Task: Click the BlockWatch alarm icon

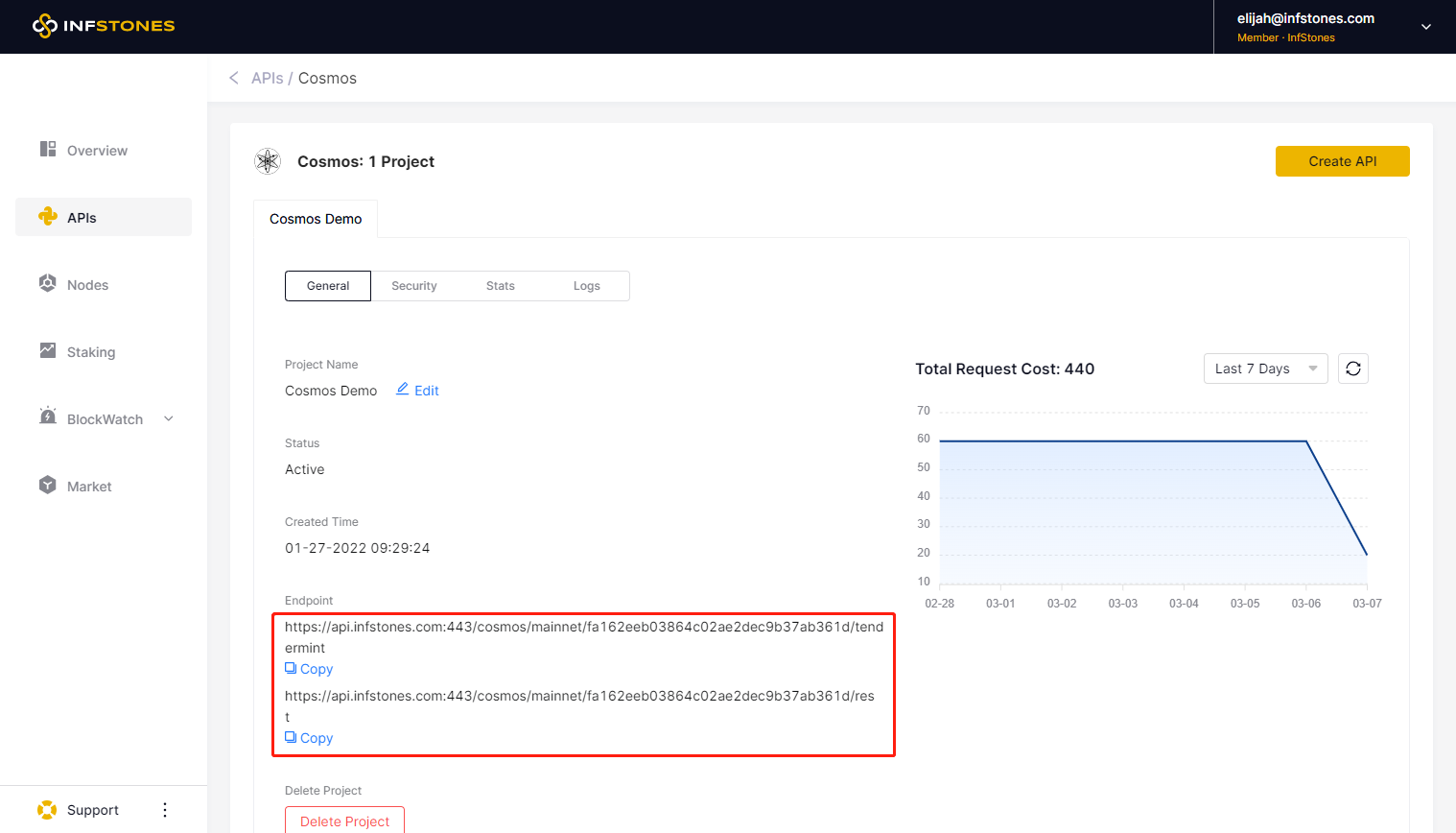Action: 48,416
